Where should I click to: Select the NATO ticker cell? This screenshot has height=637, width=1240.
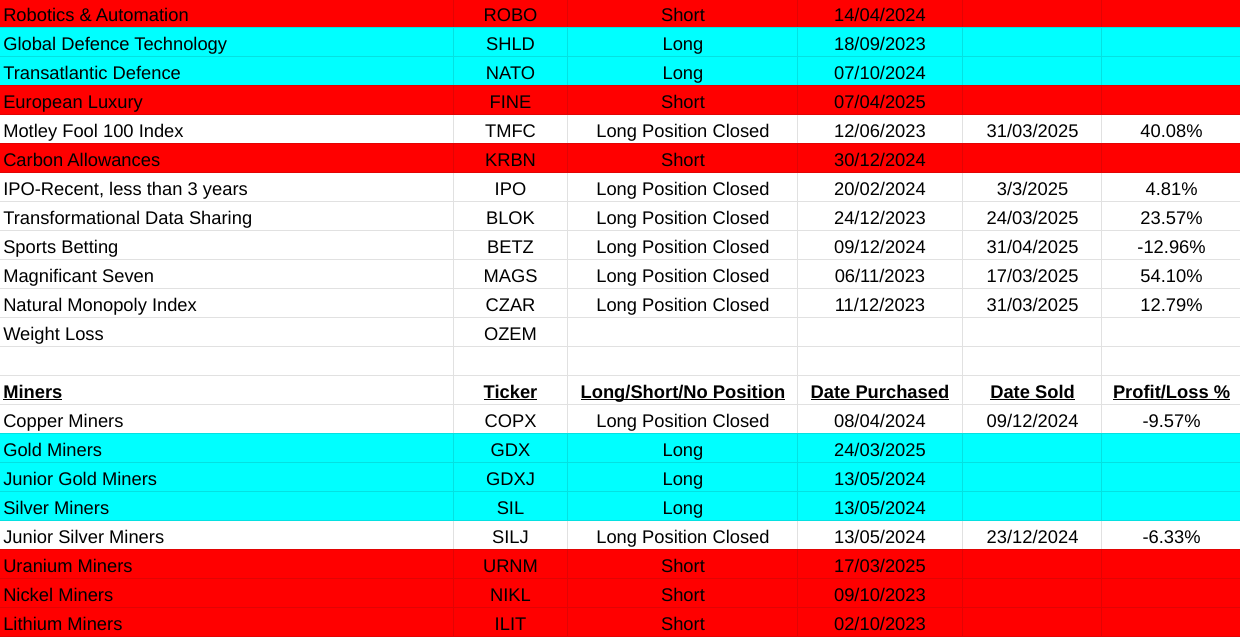click(510, 73)
